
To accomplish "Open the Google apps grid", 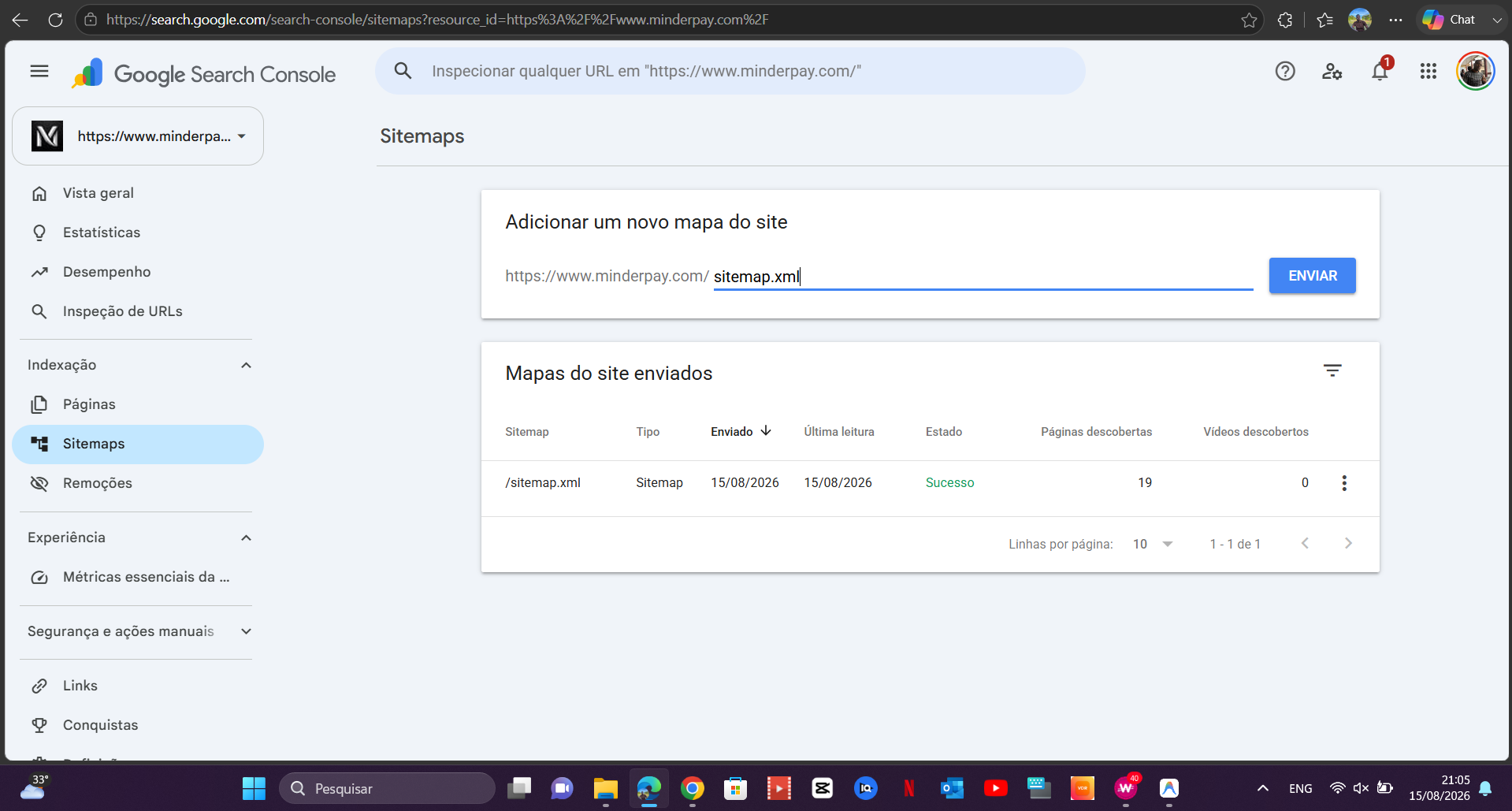I will pos(1428,72).
